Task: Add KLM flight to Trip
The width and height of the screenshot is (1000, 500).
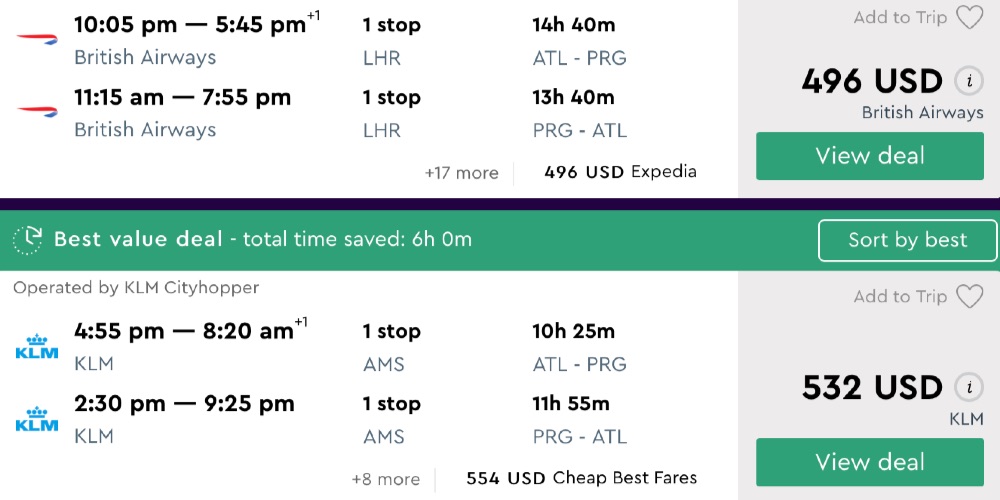Action: (x=900, y=296)
